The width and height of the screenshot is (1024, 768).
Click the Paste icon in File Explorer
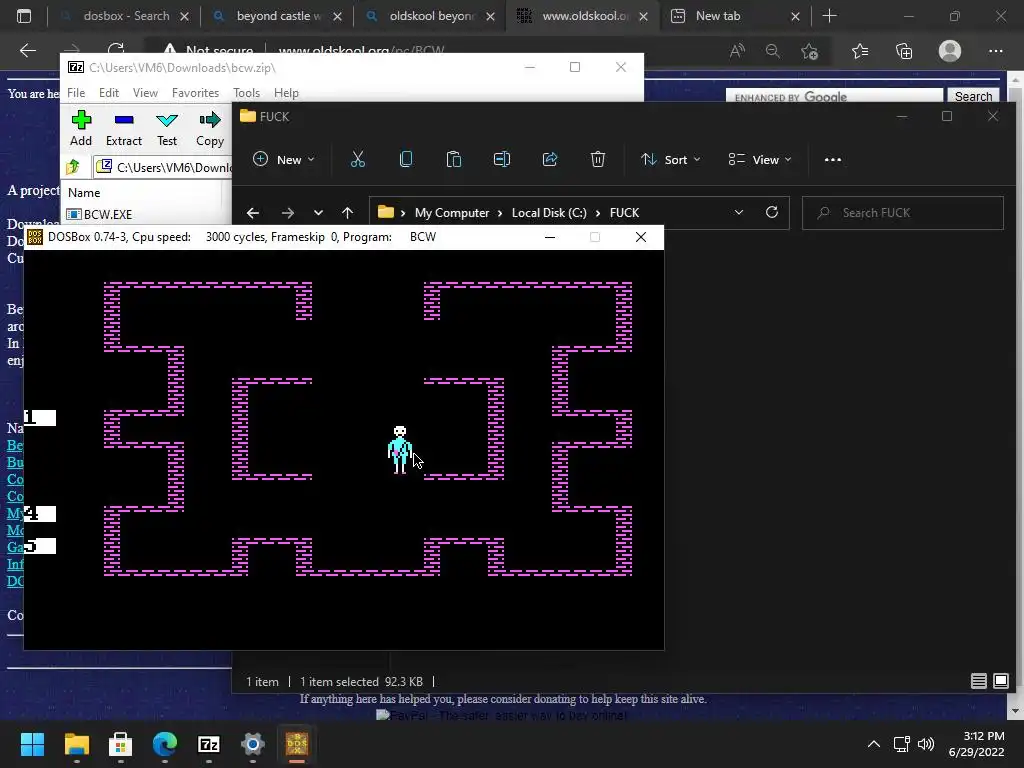[454, 159]
